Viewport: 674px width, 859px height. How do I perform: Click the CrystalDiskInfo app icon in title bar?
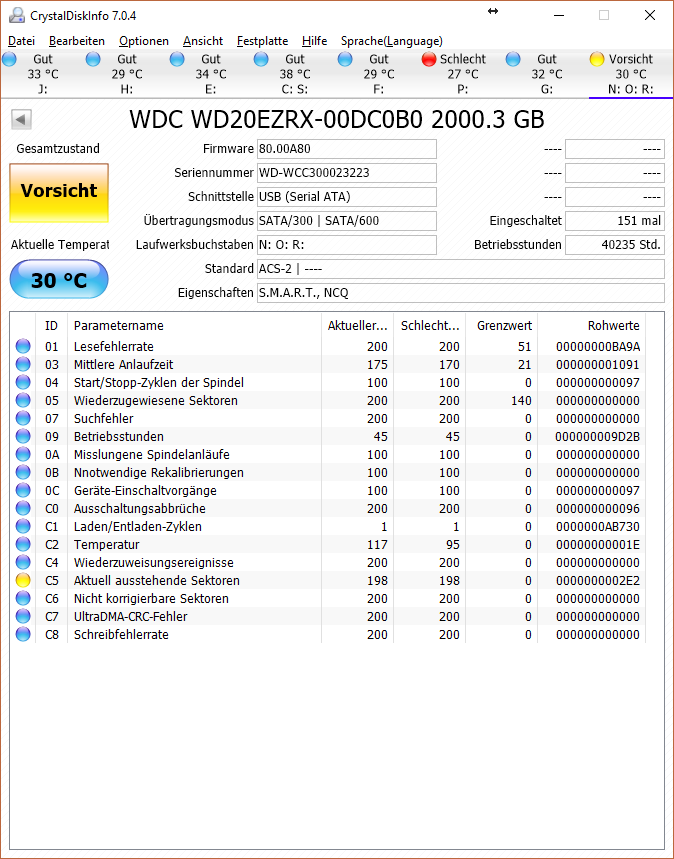click(x=17, y=15)
